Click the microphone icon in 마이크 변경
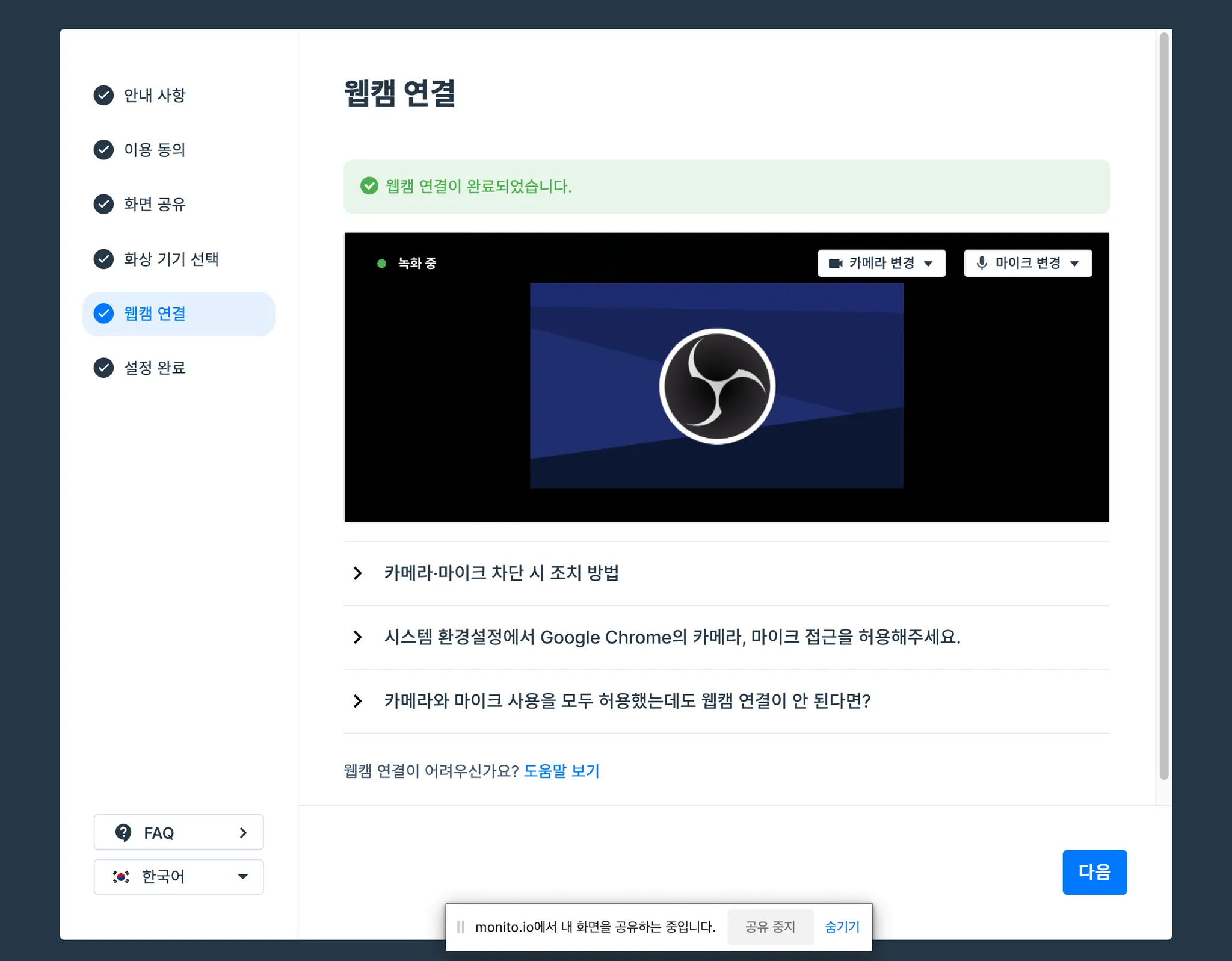The width and height of the screenshot is (1232, 961). pos(982,263)
